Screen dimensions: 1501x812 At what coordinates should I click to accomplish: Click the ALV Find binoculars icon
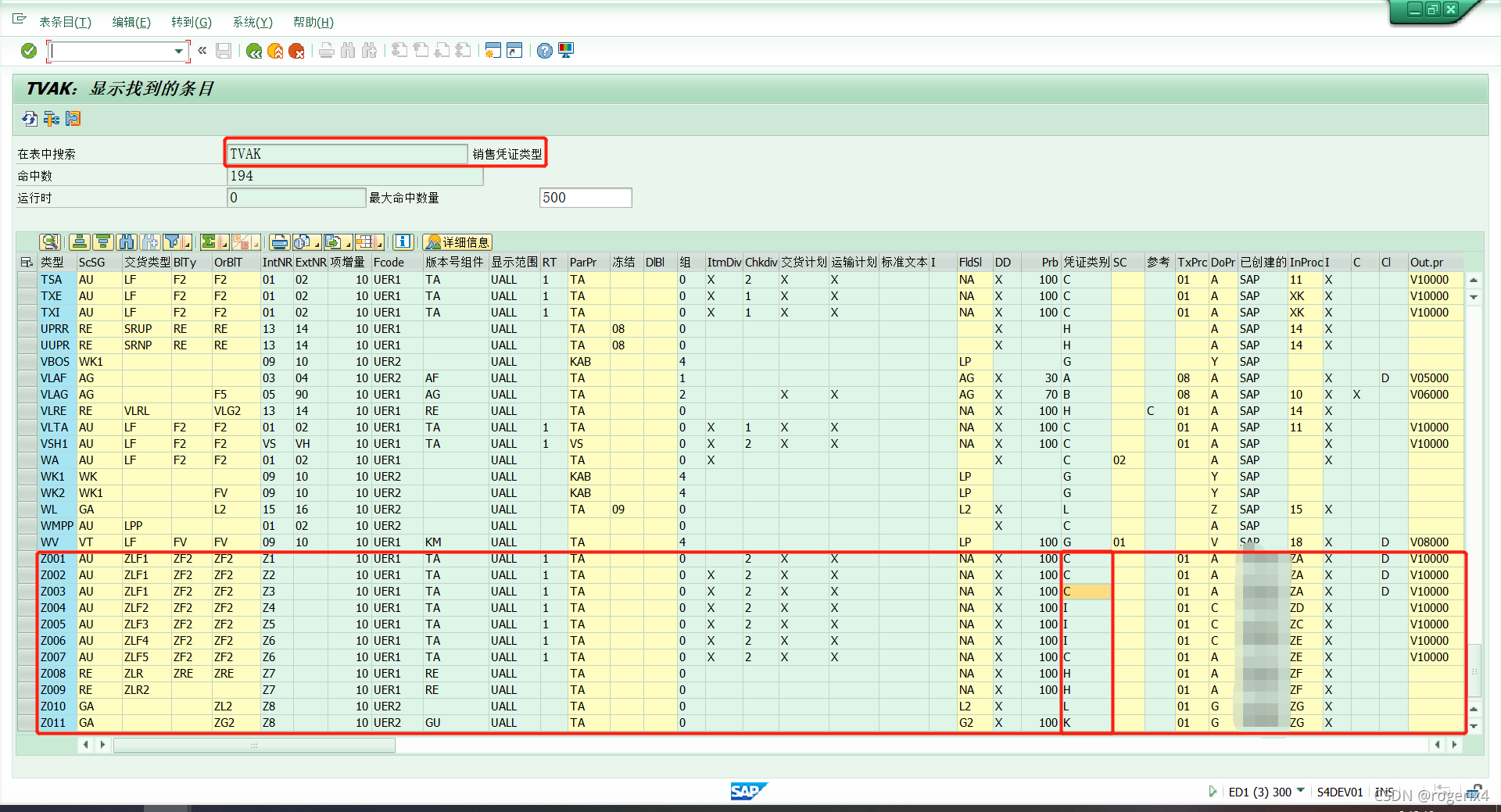(x=127, y=242)
